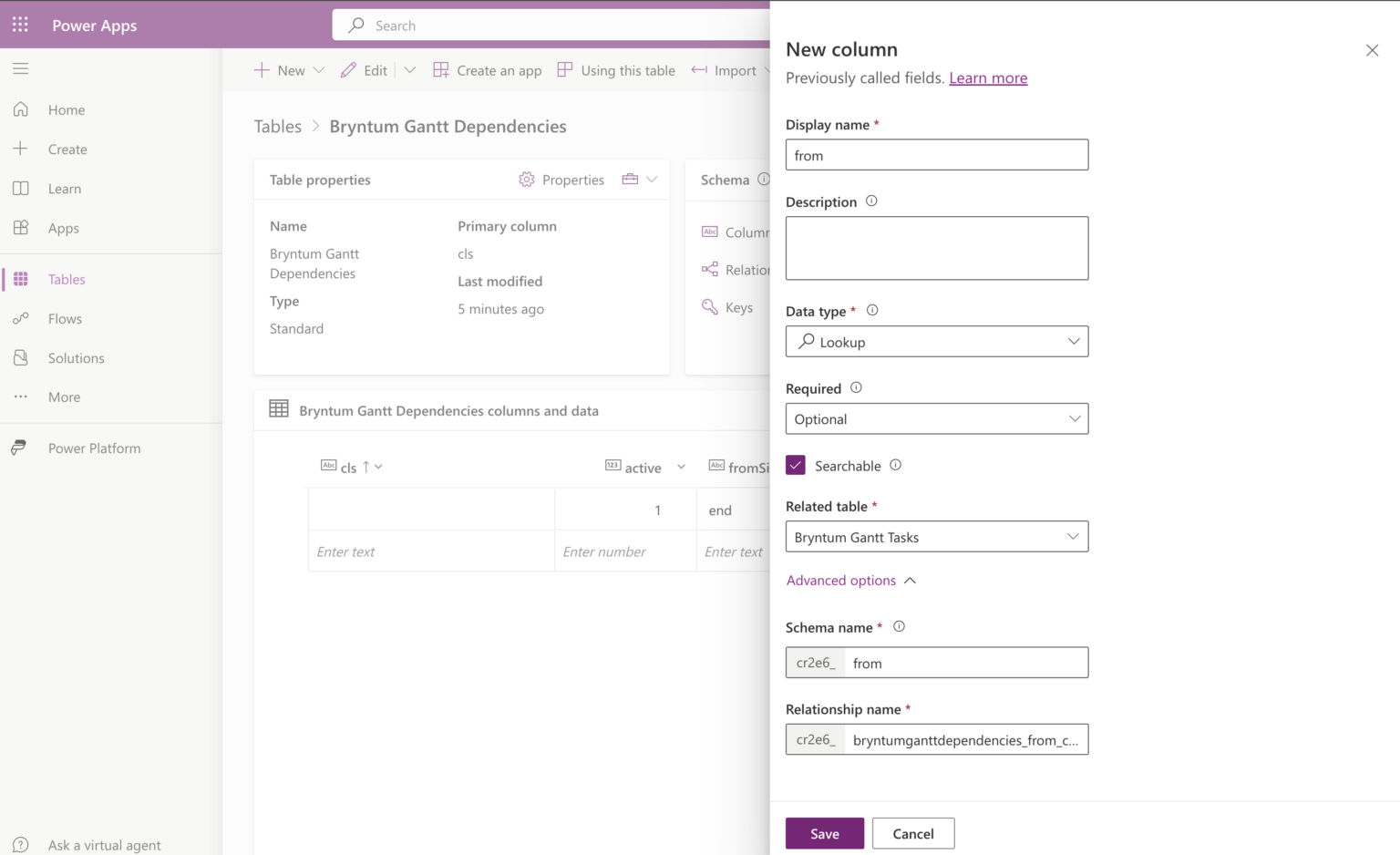Click the Ask a virtual agent icon
1400x855 pixels.
pyautogui.click(x=20, y=845)
